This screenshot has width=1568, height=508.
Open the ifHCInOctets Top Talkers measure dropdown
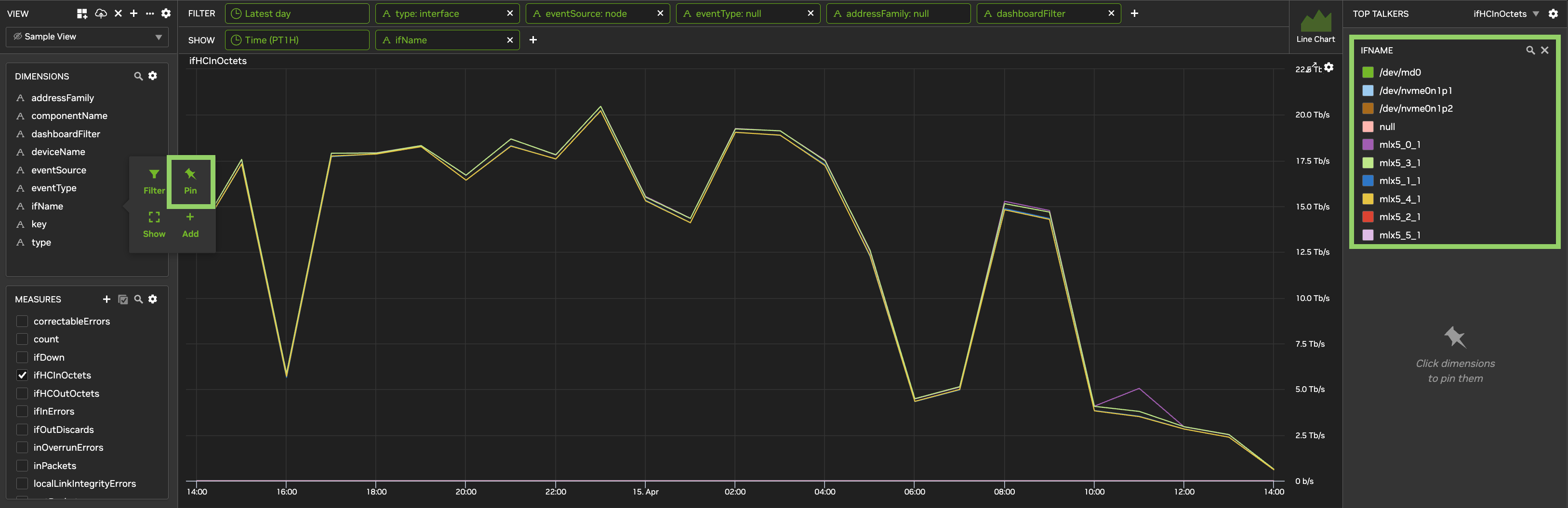click(x=1506, y=13)
